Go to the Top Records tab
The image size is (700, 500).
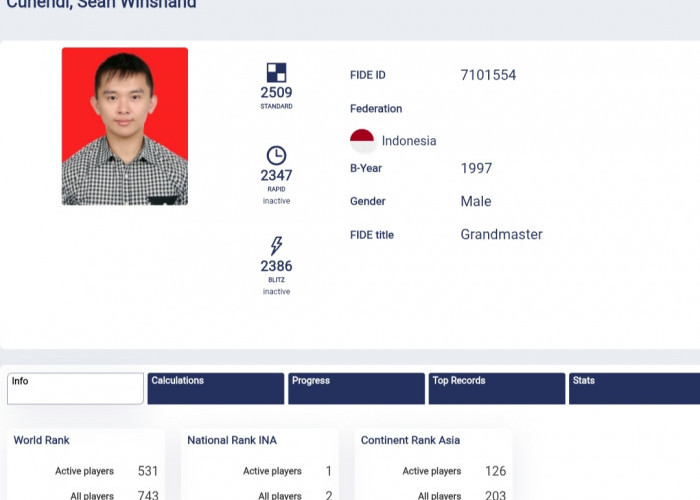(x=496, y=388)
